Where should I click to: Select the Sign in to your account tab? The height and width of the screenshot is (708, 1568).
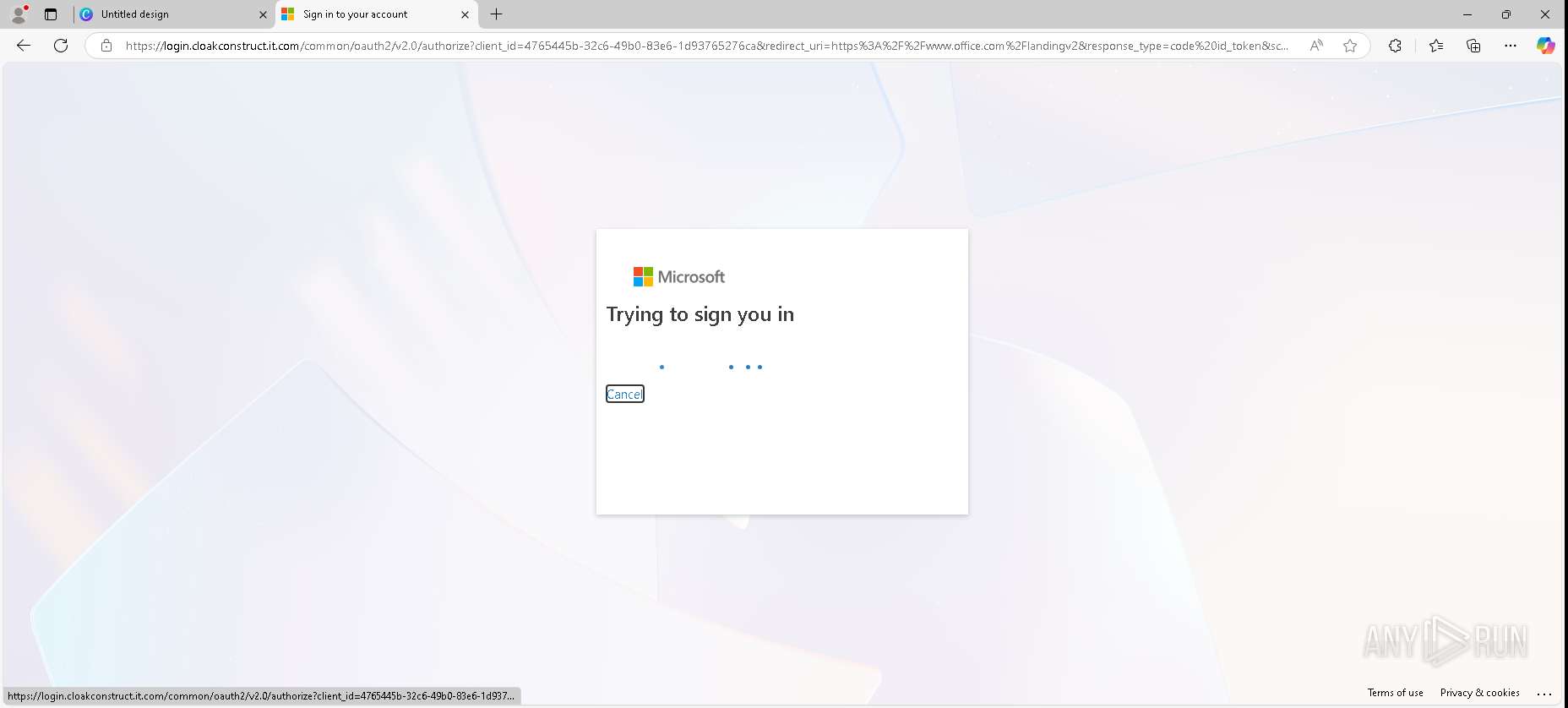(376, 14)
